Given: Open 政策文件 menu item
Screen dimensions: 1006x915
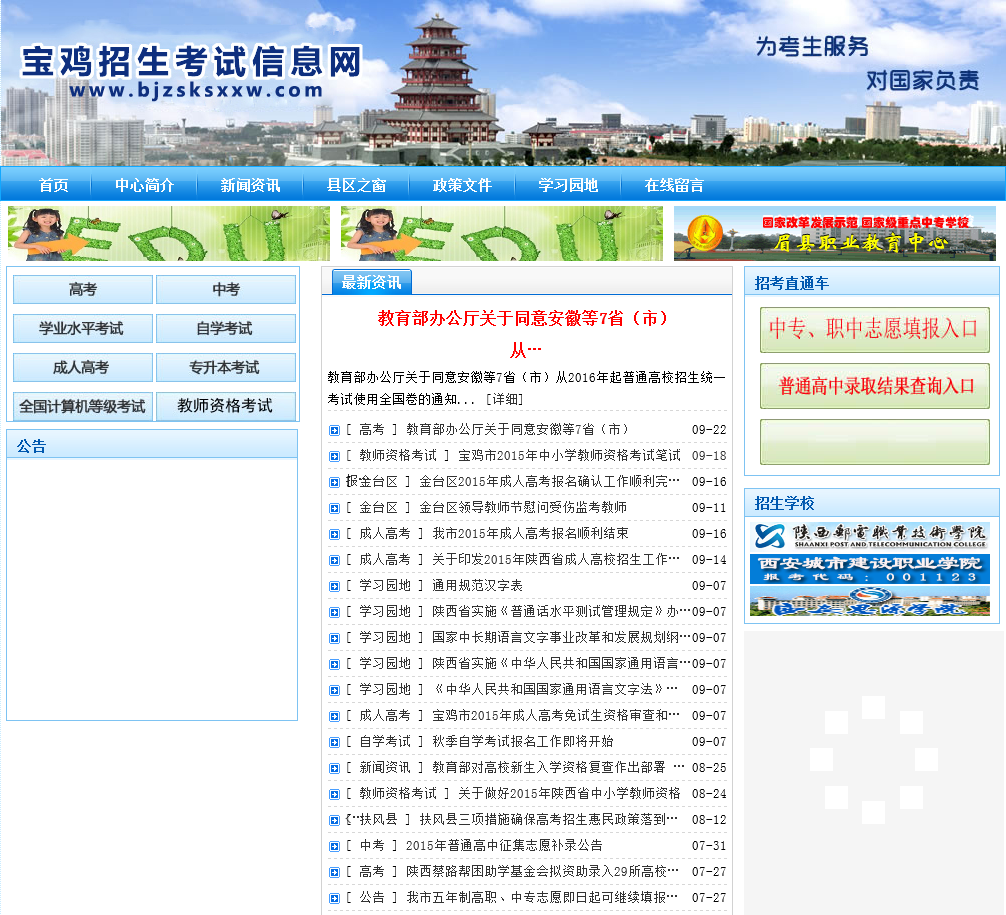Looking at the screenshot, I should click(462, 185).
